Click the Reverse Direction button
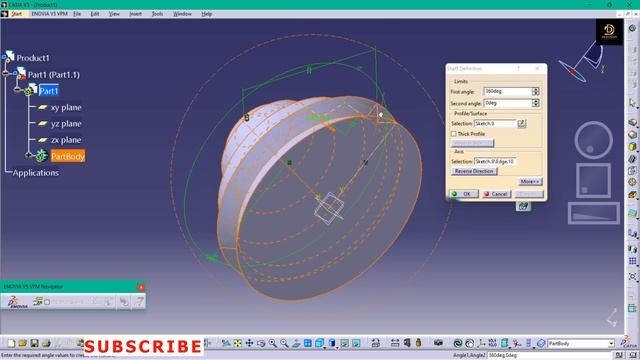The height and width of the screenshot is (360, 640). click(474, 171)
